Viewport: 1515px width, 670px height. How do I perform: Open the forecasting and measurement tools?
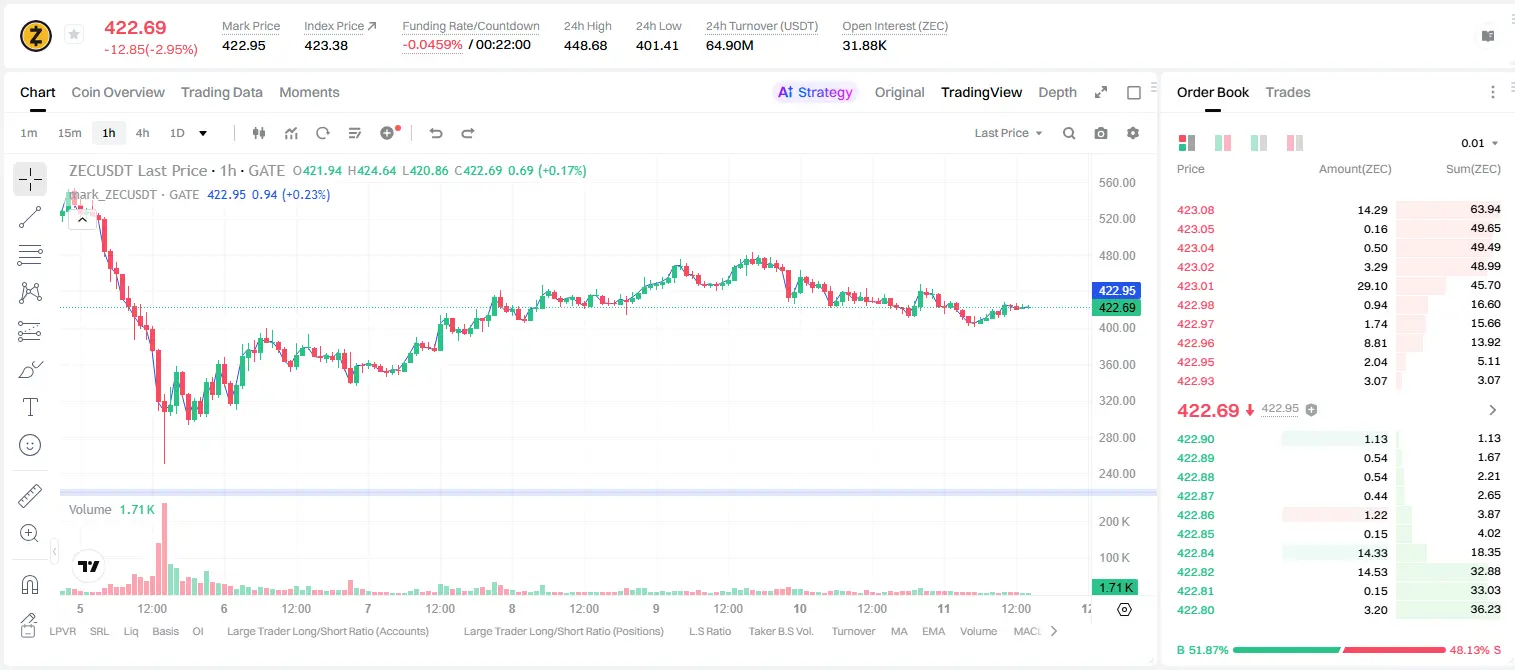click(30, 331)
